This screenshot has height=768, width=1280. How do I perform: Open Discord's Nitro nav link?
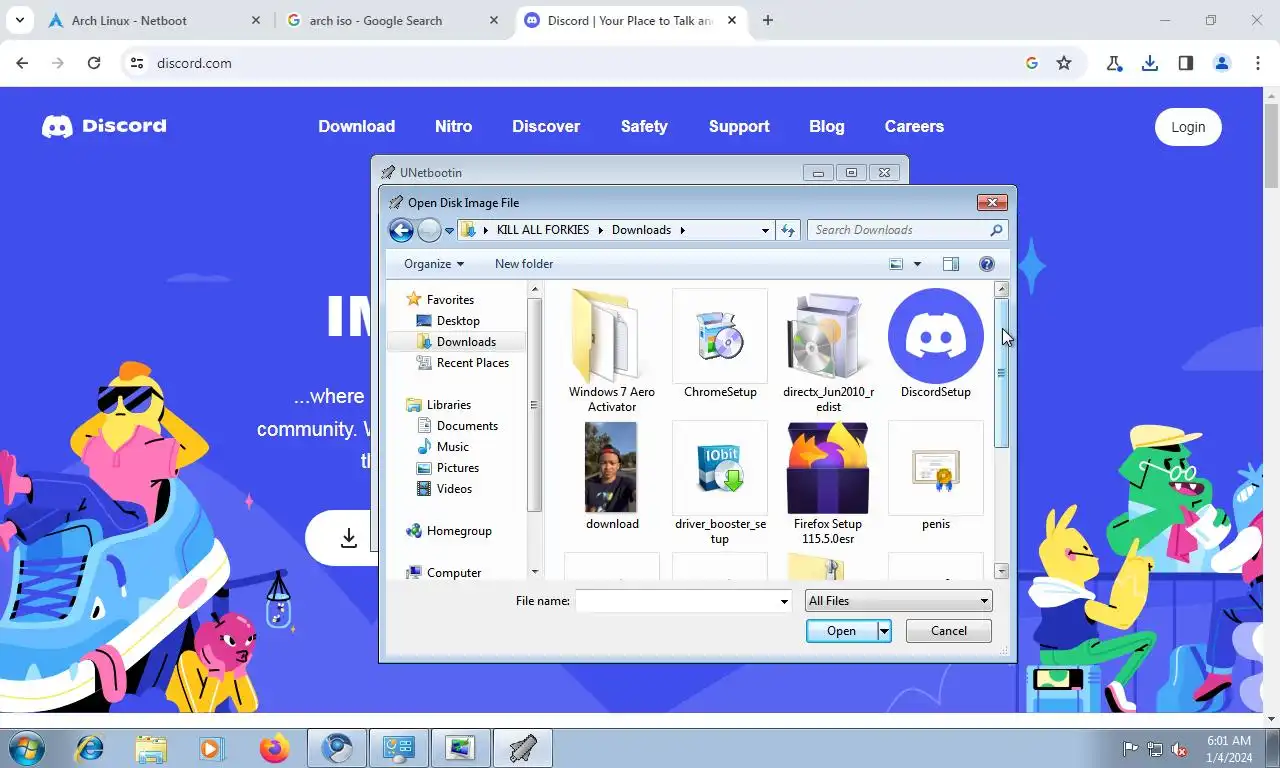click(453, 126)
